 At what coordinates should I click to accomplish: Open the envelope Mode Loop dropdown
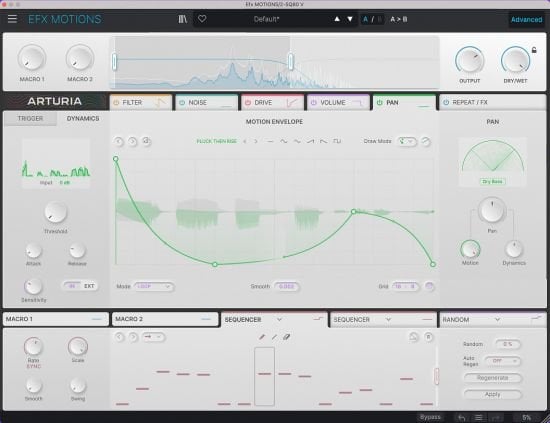[x=154, y=287]
